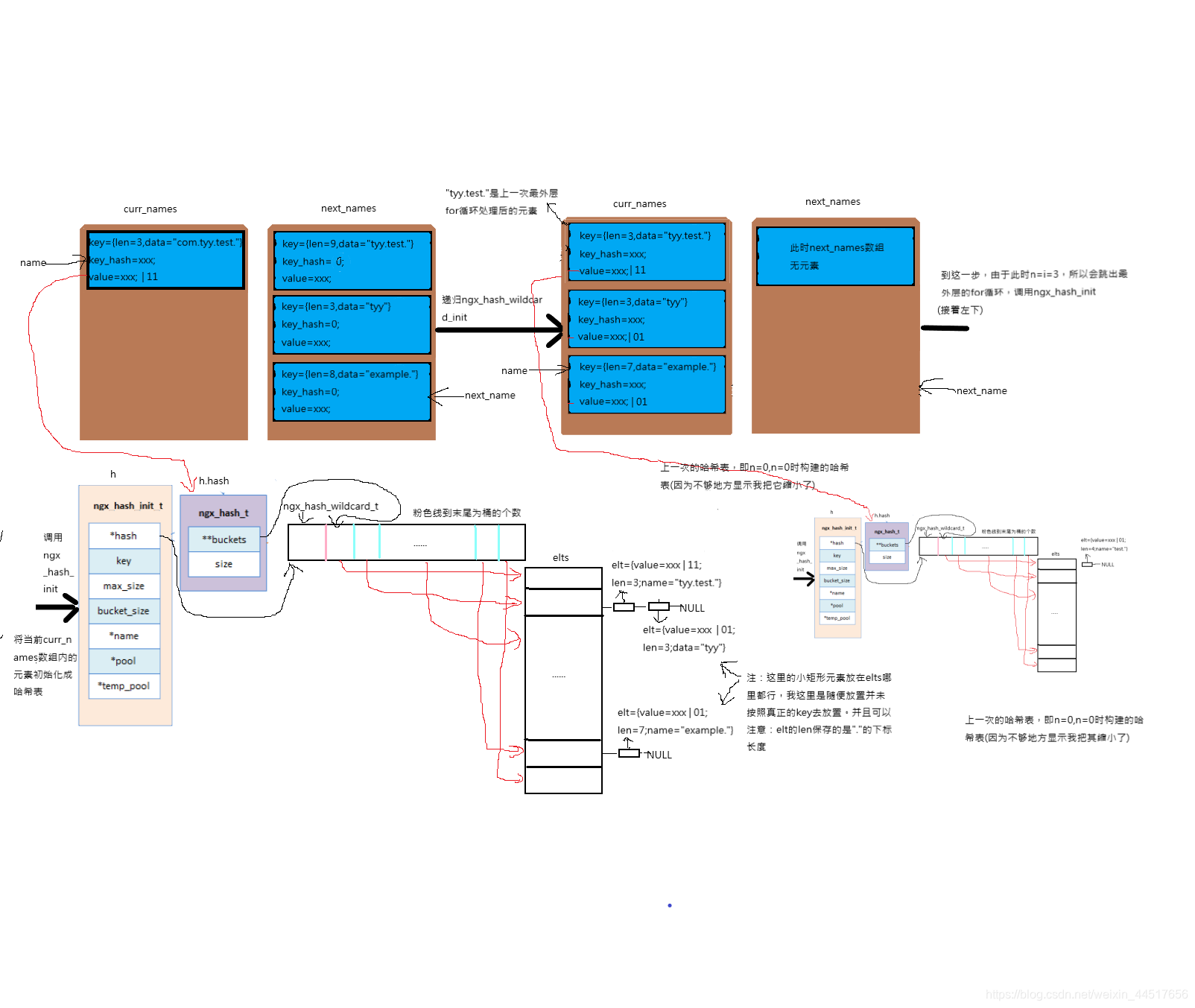1195x1008 pixels.
Task: Click the blue block reading 此时next_names数组无元素
Action: point(835,256)
